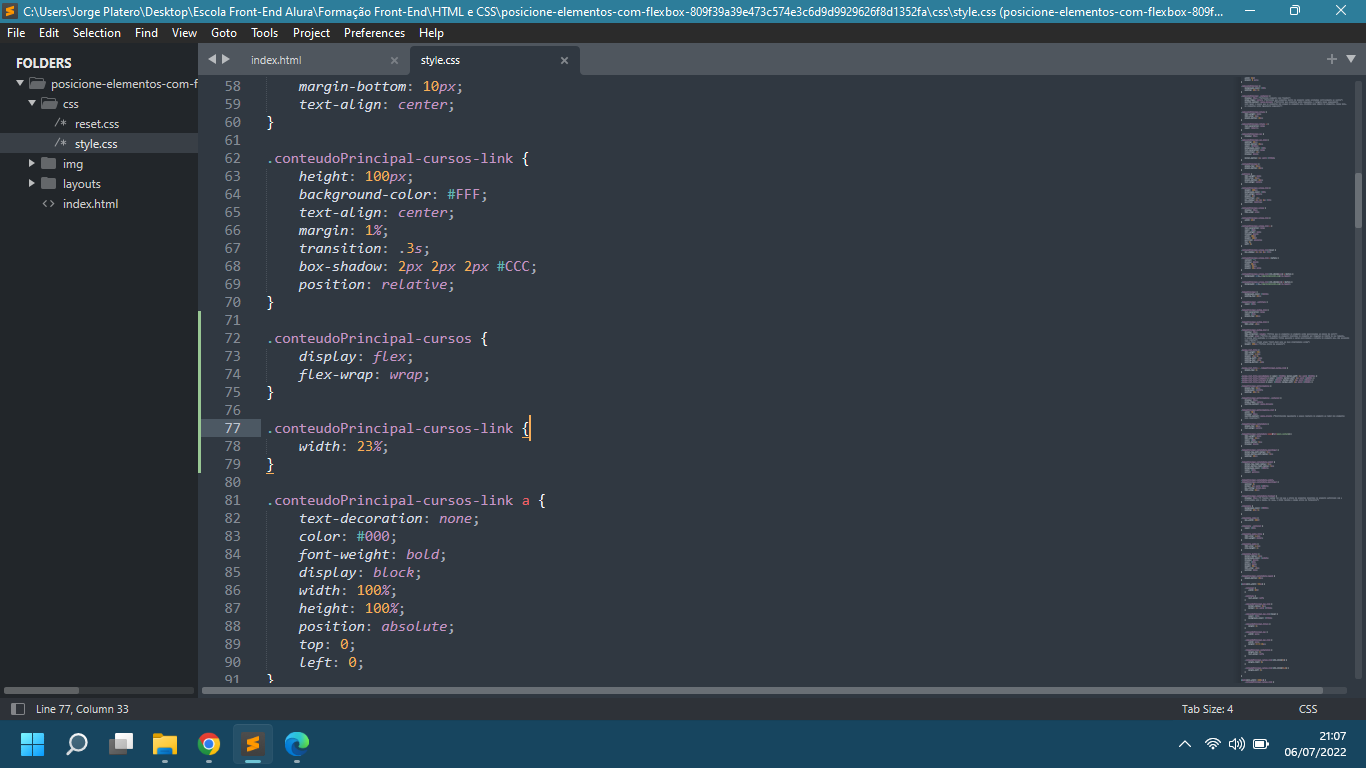The image size is (1366, 768).
Task: Close the style.css tab
Action: [x=564, y=60]
